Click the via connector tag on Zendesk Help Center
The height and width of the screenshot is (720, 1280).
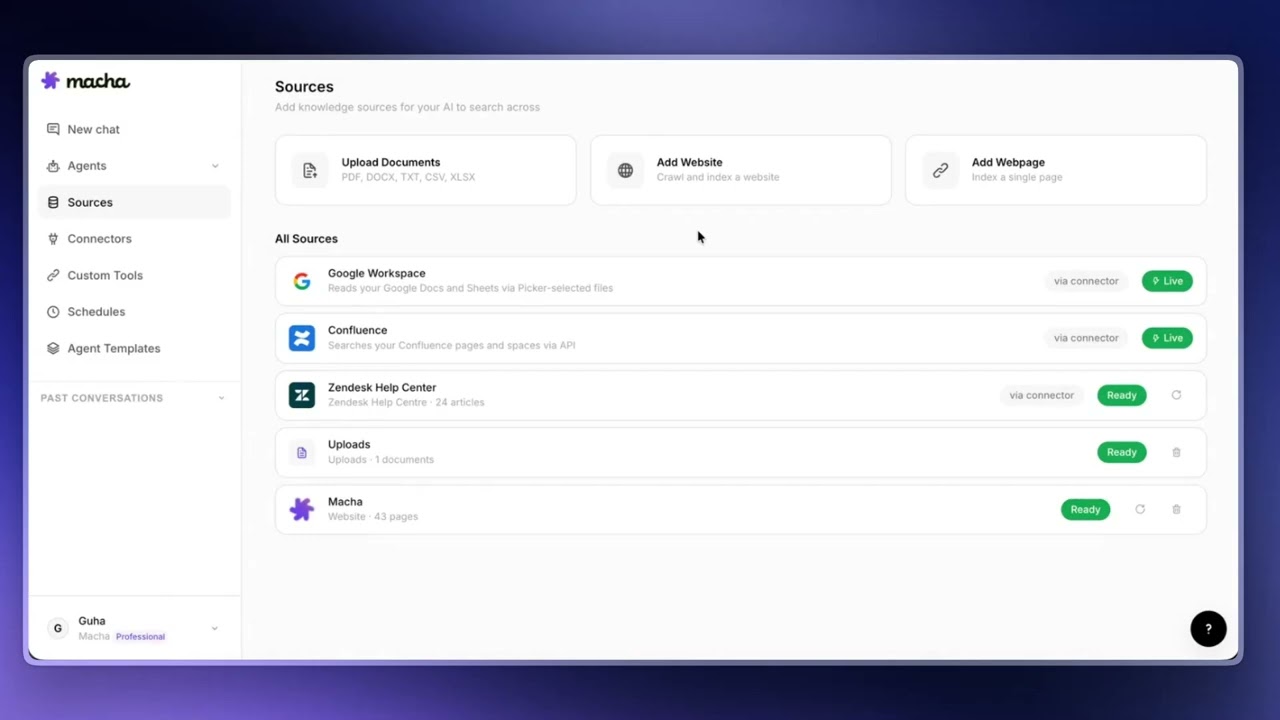[1042, 395]
